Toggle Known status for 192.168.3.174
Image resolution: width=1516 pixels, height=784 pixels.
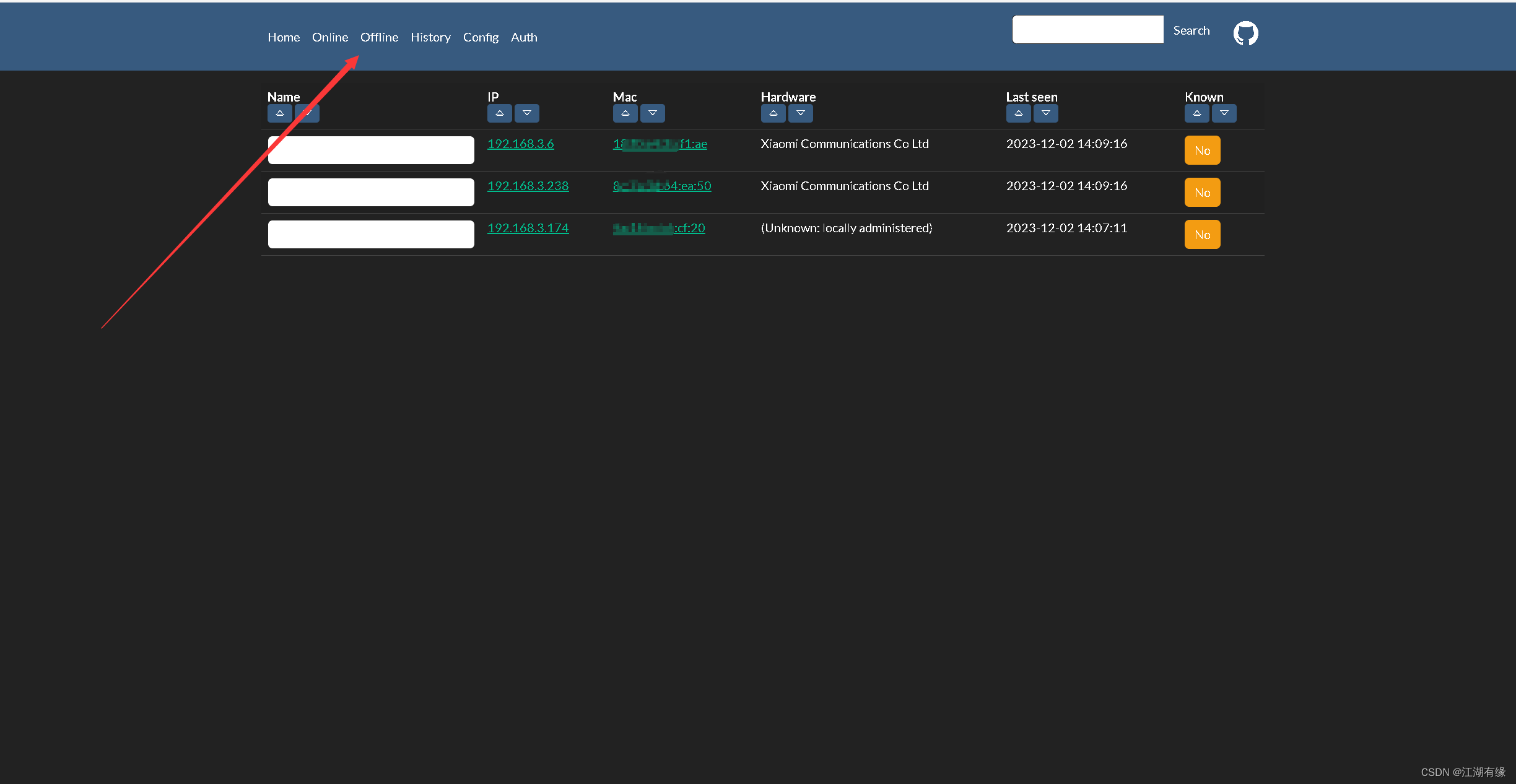1202,235
